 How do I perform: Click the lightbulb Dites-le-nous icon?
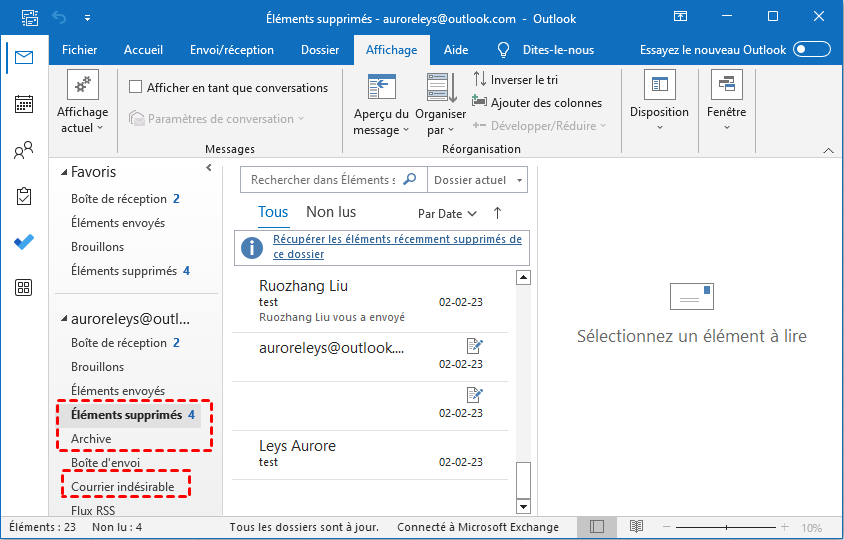click(503, 50)
